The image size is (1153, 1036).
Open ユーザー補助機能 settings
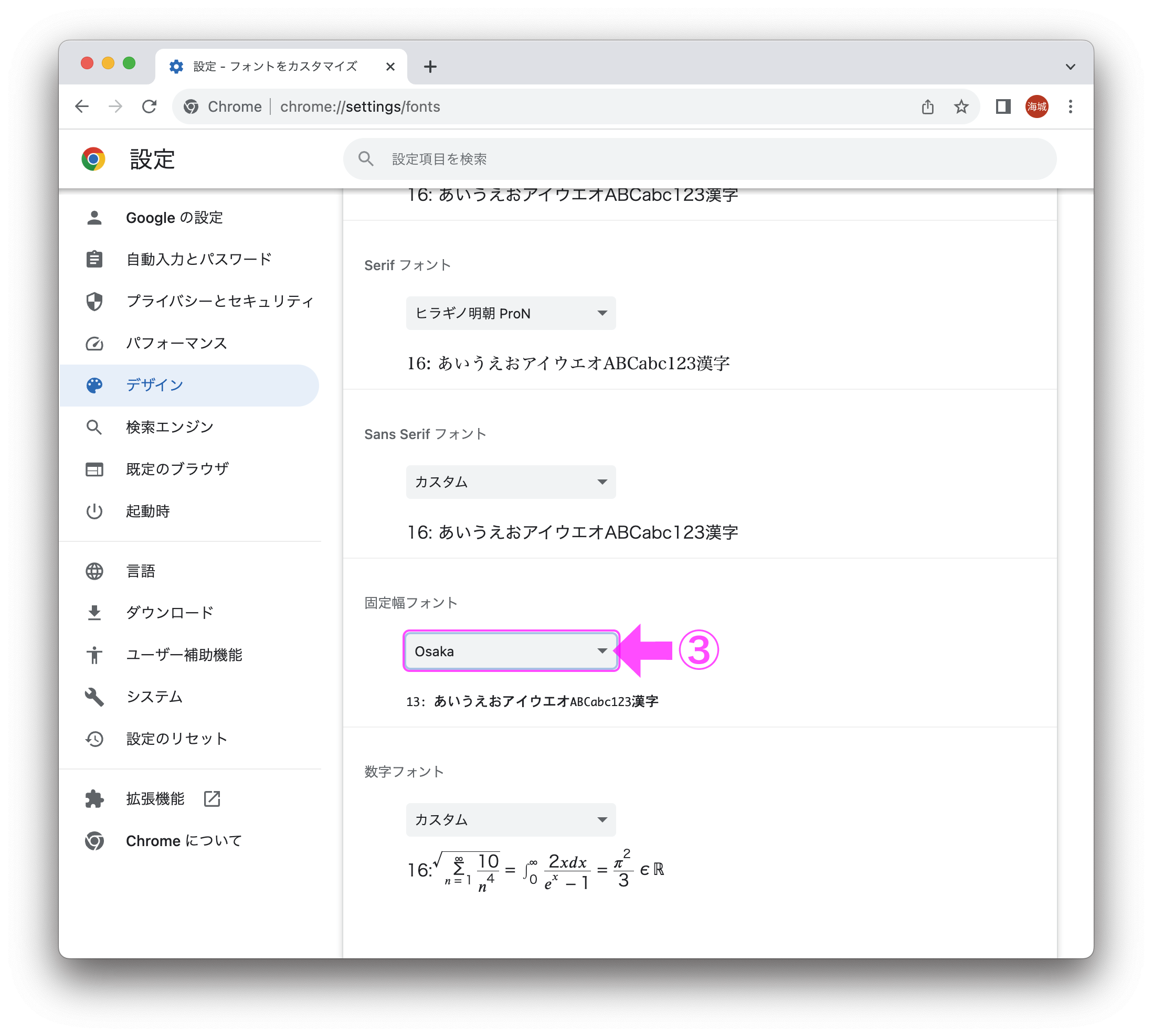pos(189,655)
